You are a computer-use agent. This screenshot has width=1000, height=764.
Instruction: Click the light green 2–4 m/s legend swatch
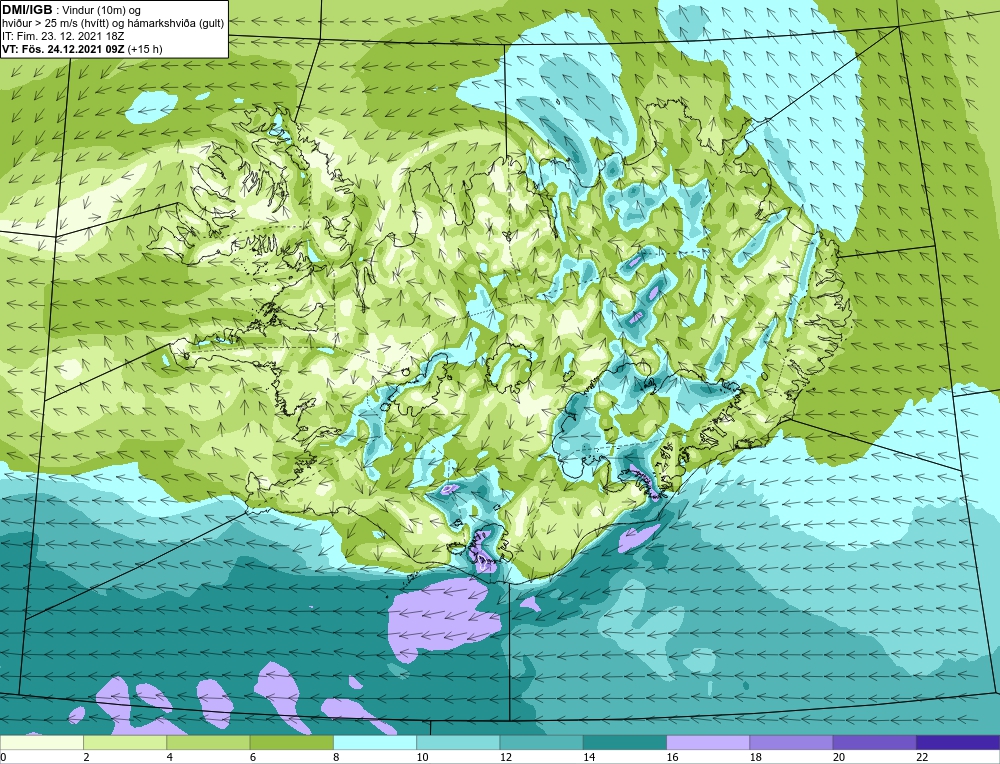[125, 742]
